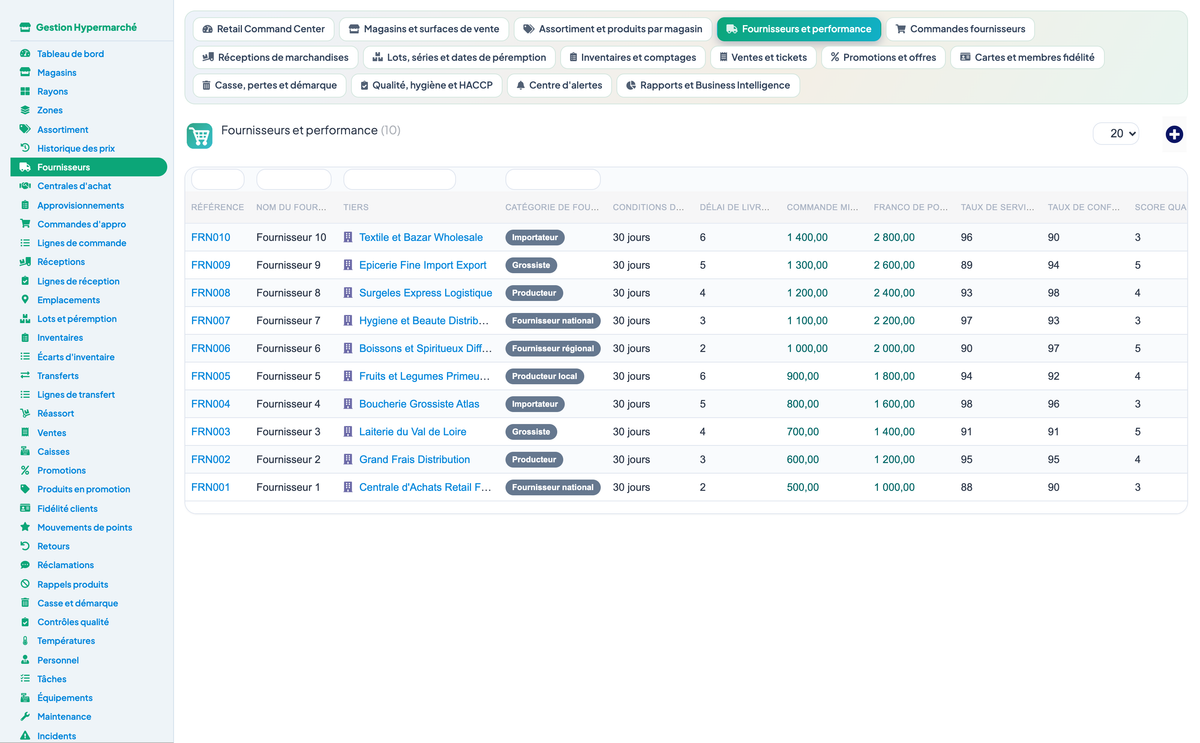Viewport: 1200px width, 743px height.
Task: Open supplier reference FRN010
Action: click(211, 238)
